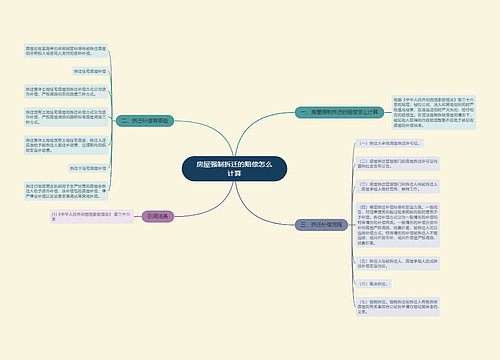The width and height of the screenshot is (500, 360).
Task: Select the note on 国有土地住宅房屋 compensation methods
Action: [x=66, y=117]
